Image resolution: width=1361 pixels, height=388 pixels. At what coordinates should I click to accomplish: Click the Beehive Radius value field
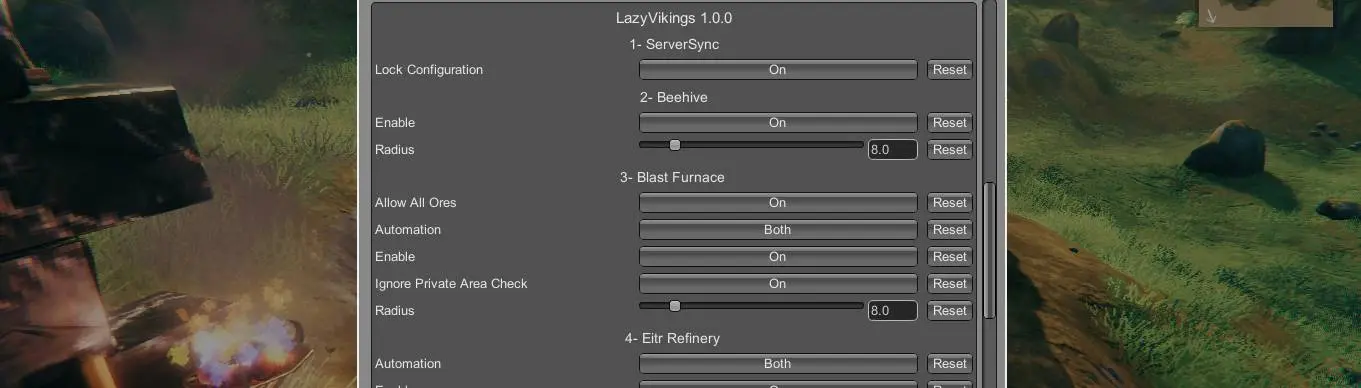pyautogui.click(x=892, y=150)
